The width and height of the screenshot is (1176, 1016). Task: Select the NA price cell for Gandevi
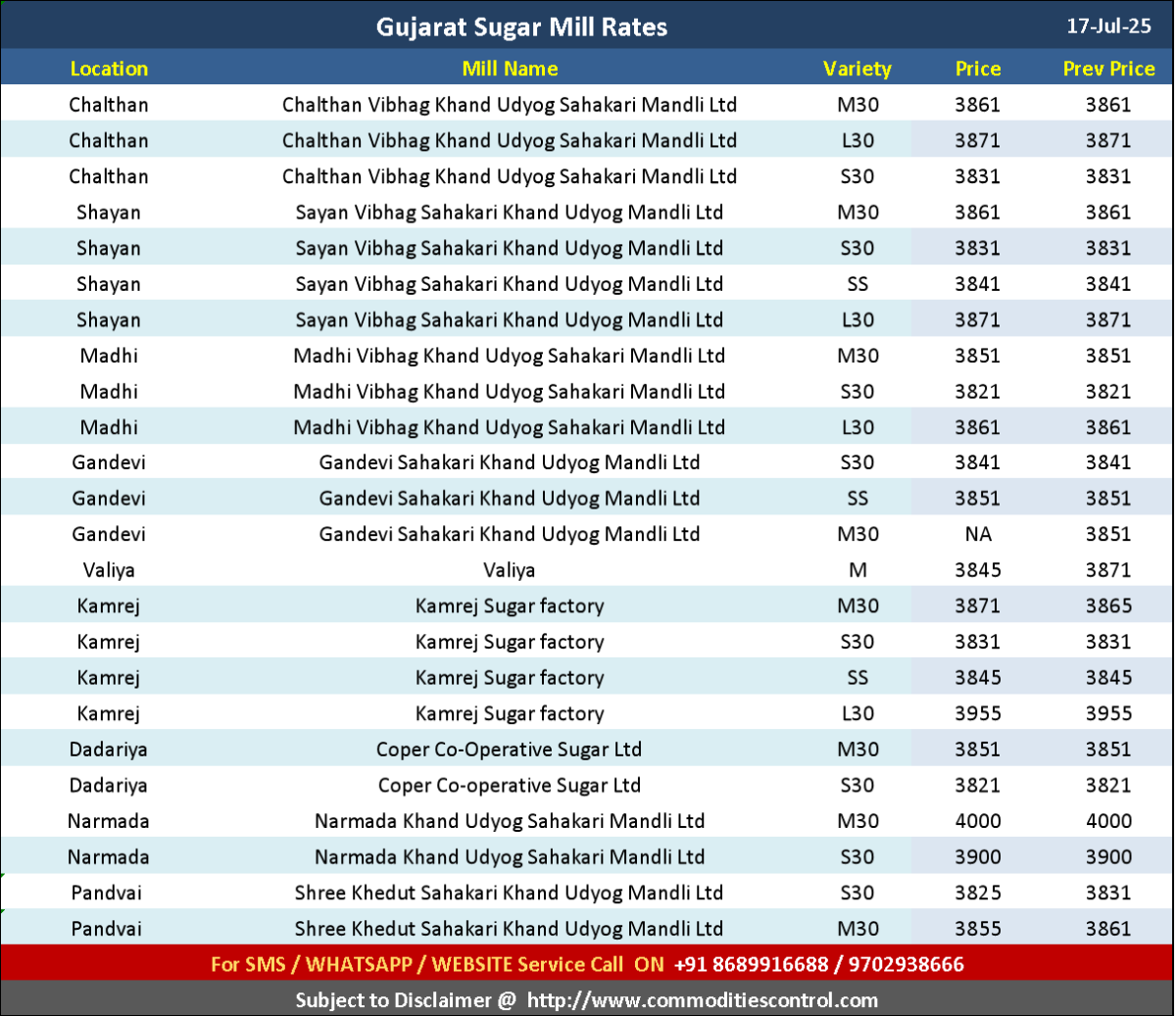tap(978, 534)
